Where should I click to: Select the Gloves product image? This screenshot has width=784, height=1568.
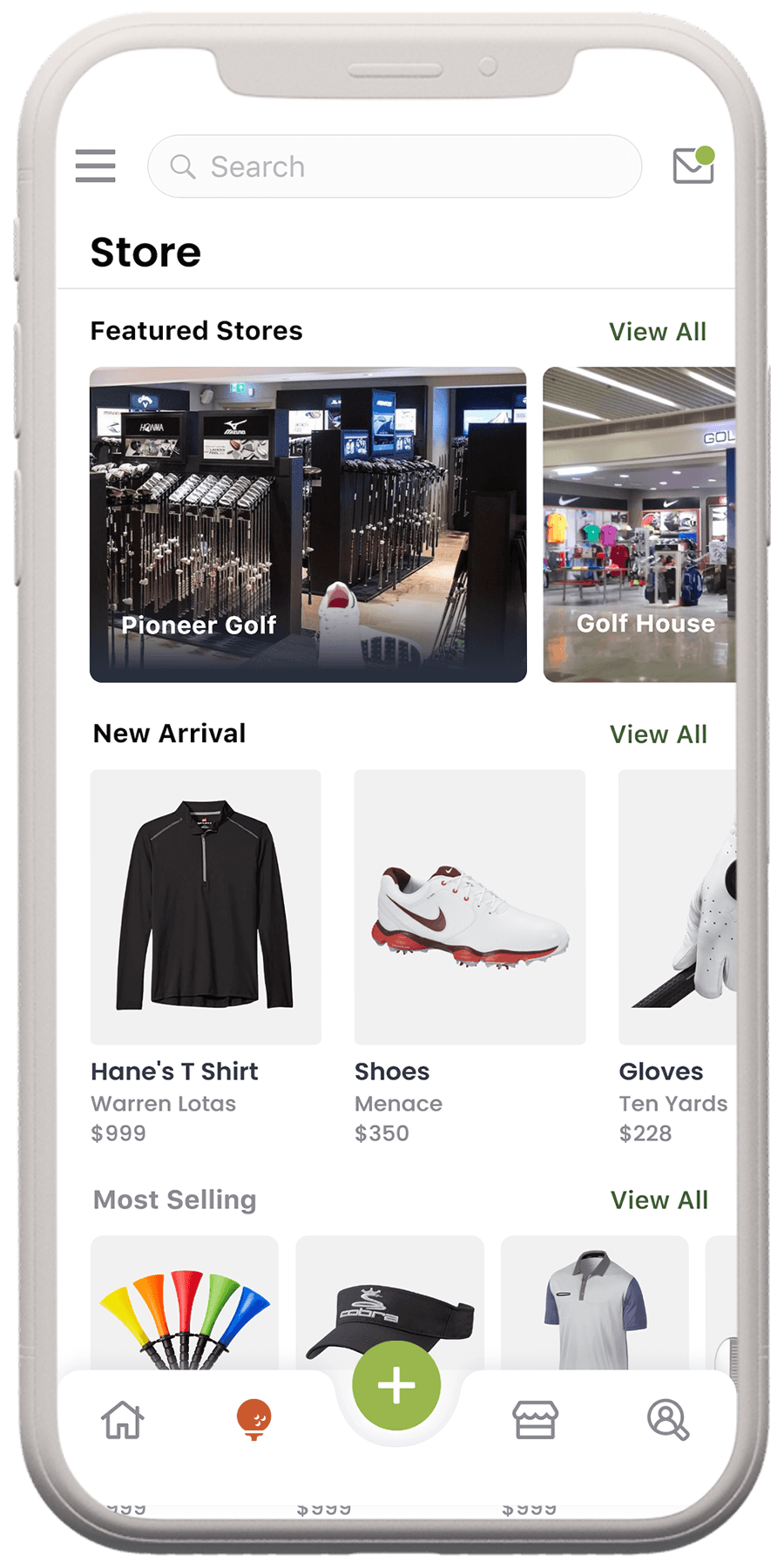(678, 907)
